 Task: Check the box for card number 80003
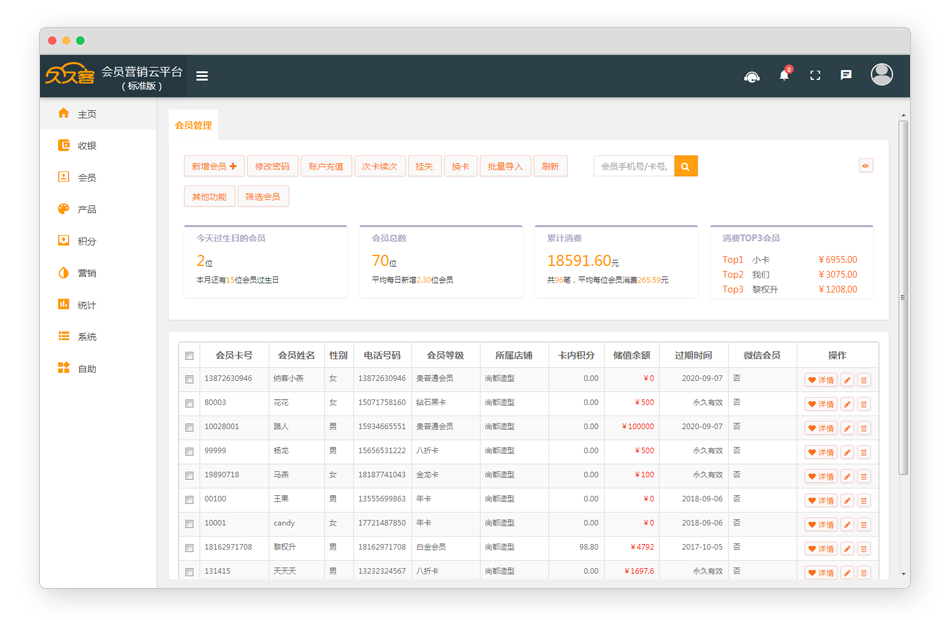click(189, 404)
